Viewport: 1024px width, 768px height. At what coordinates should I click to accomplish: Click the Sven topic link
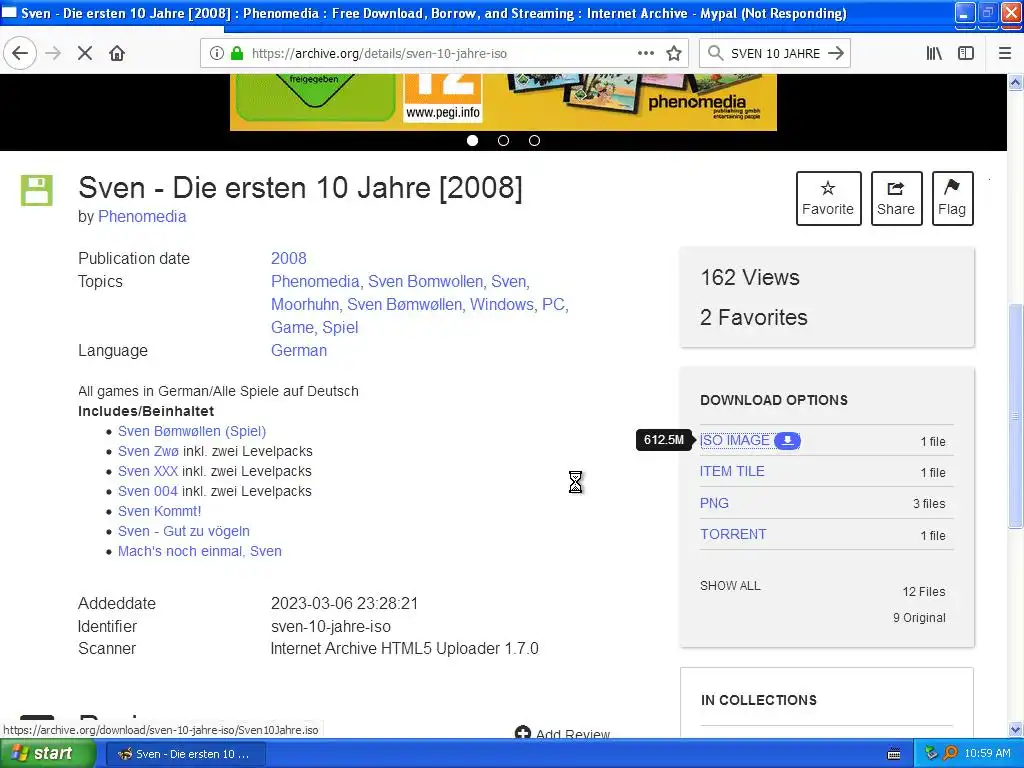pyautogui.click(x=510, y=281)
